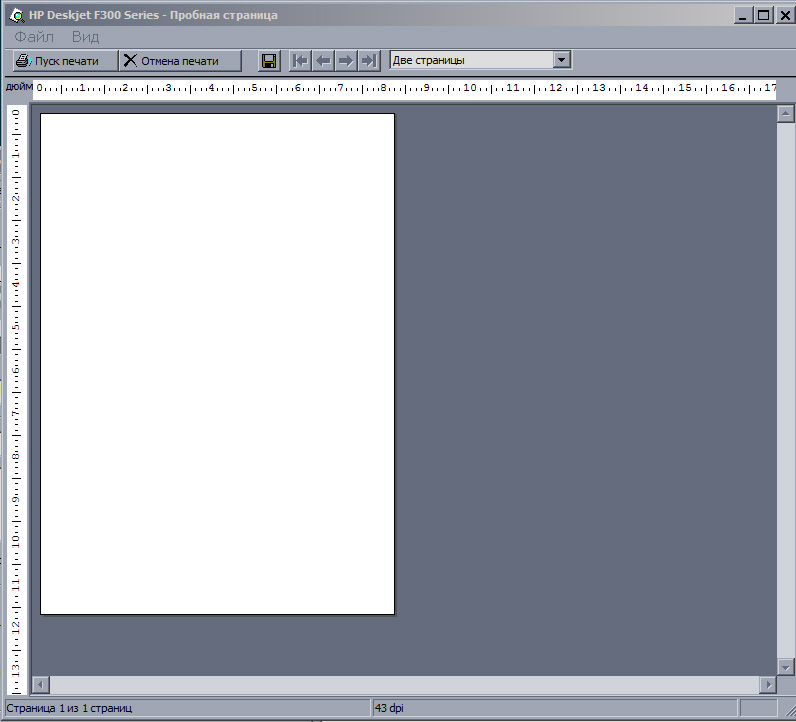Click the HP printer title bar icon
Viewport: 796px width, 722px height.
point(17,15)
